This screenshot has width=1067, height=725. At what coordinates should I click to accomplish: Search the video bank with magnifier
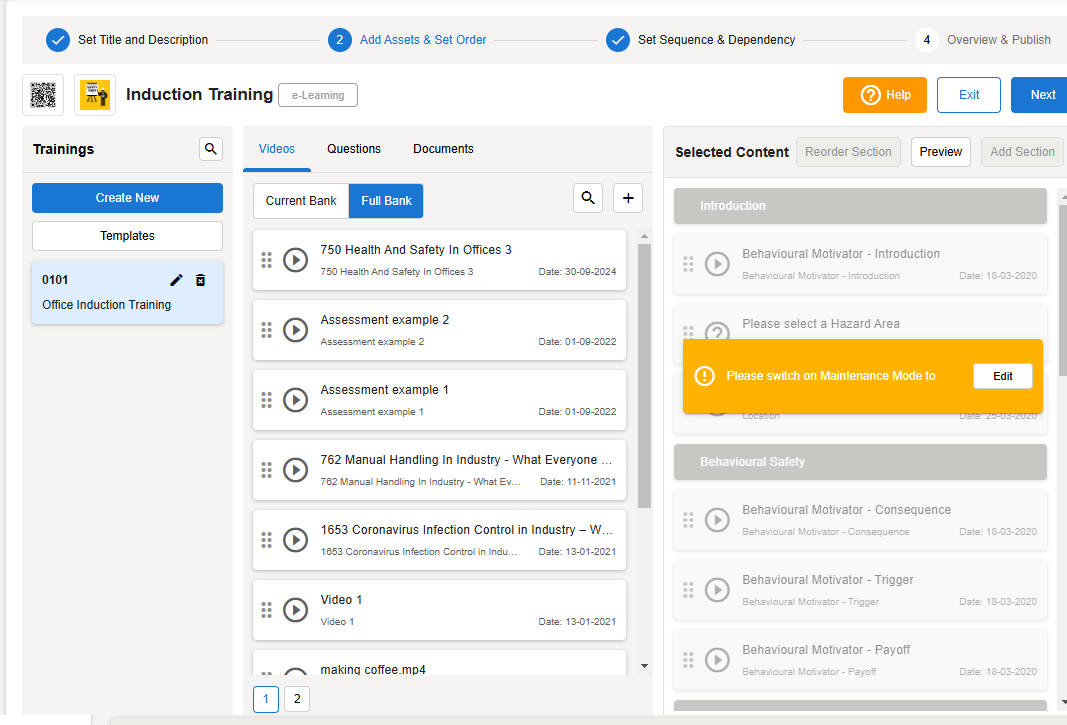588,198
